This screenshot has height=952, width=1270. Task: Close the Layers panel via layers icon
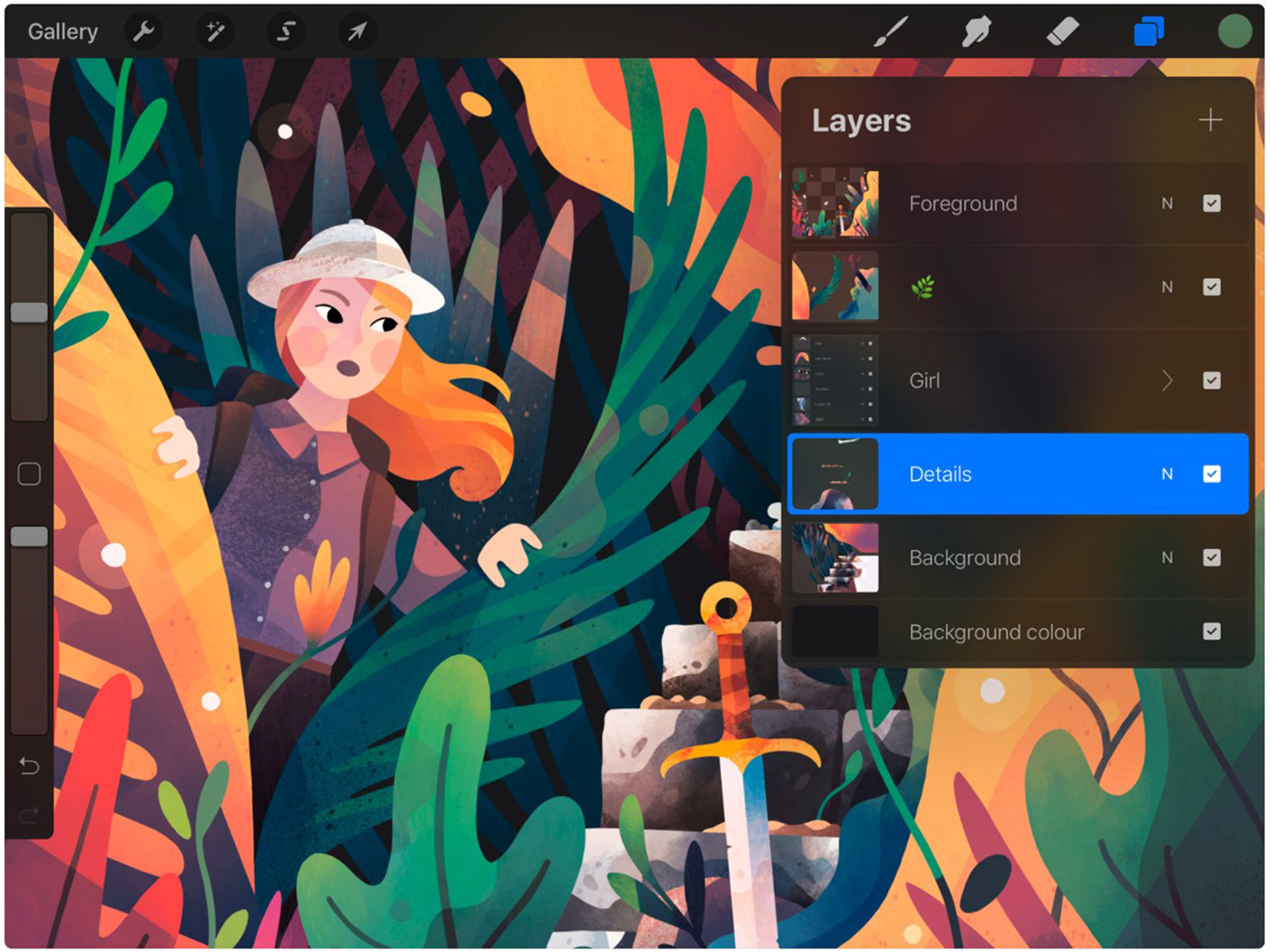click(1148, 33)
